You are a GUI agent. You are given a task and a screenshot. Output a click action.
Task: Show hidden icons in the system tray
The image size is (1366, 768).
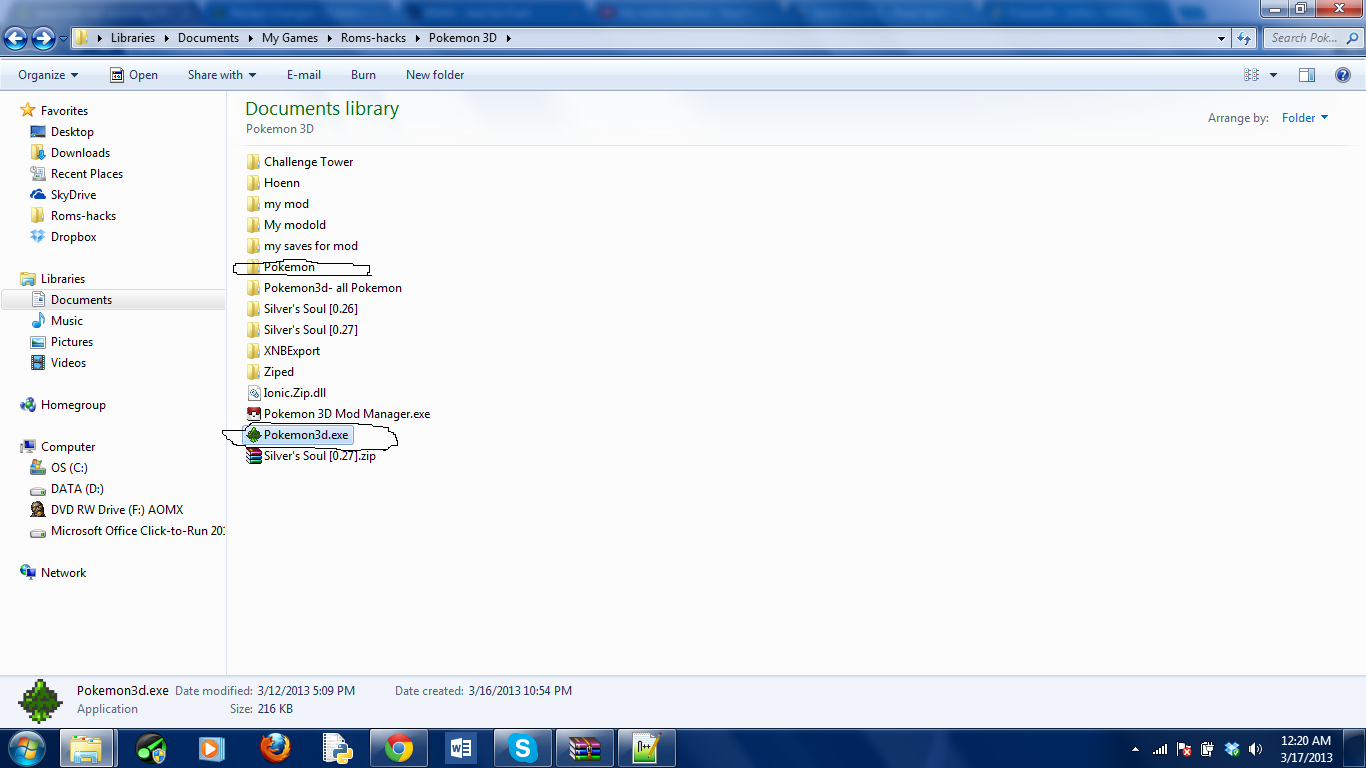tap(1135, 749)
